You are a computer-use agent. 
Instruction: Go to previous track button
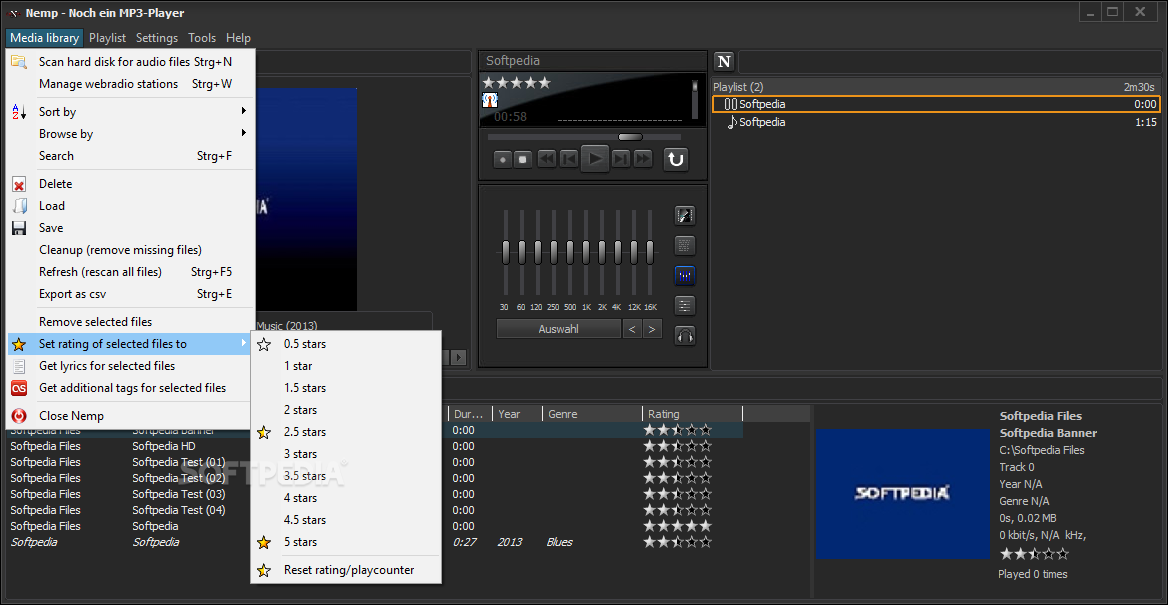[568, 159]
